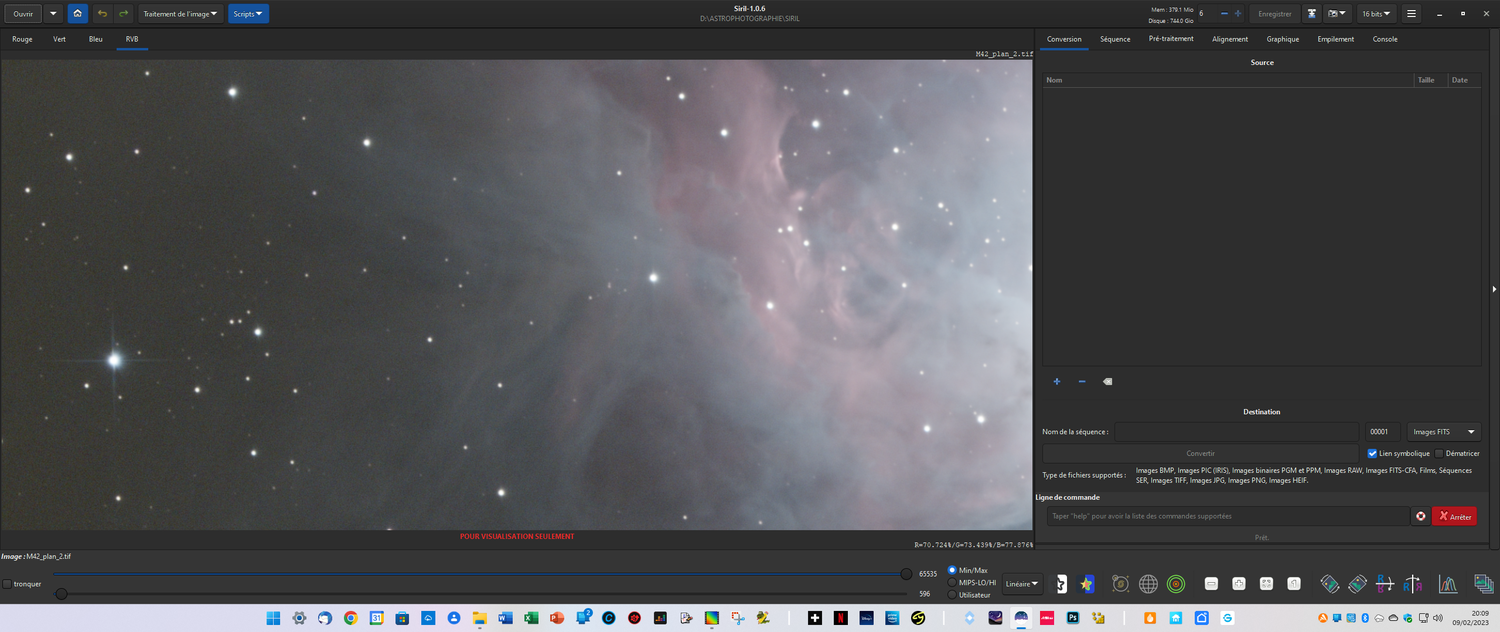Open the Scripts dropdown
The width and height of the screenshot is (1500, 632).
pyautogui.click(x=247, y=13)
